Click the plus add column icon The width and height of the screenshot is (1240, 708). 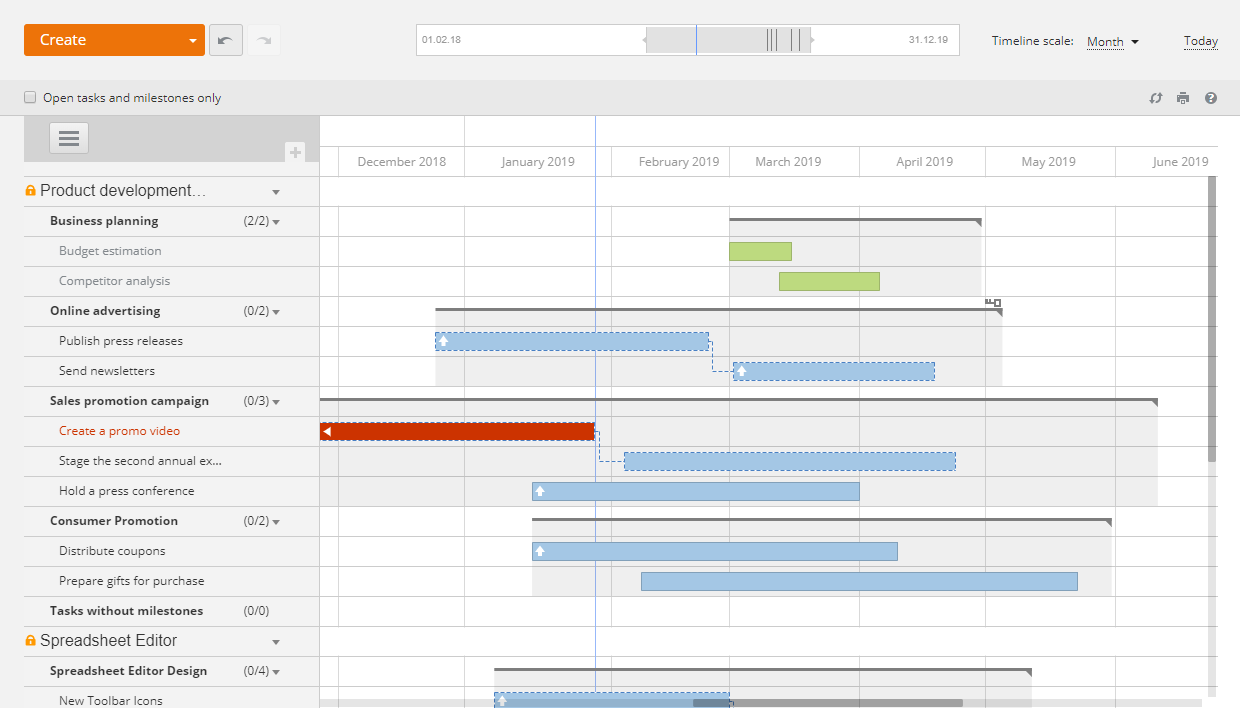tap(295, 152)
